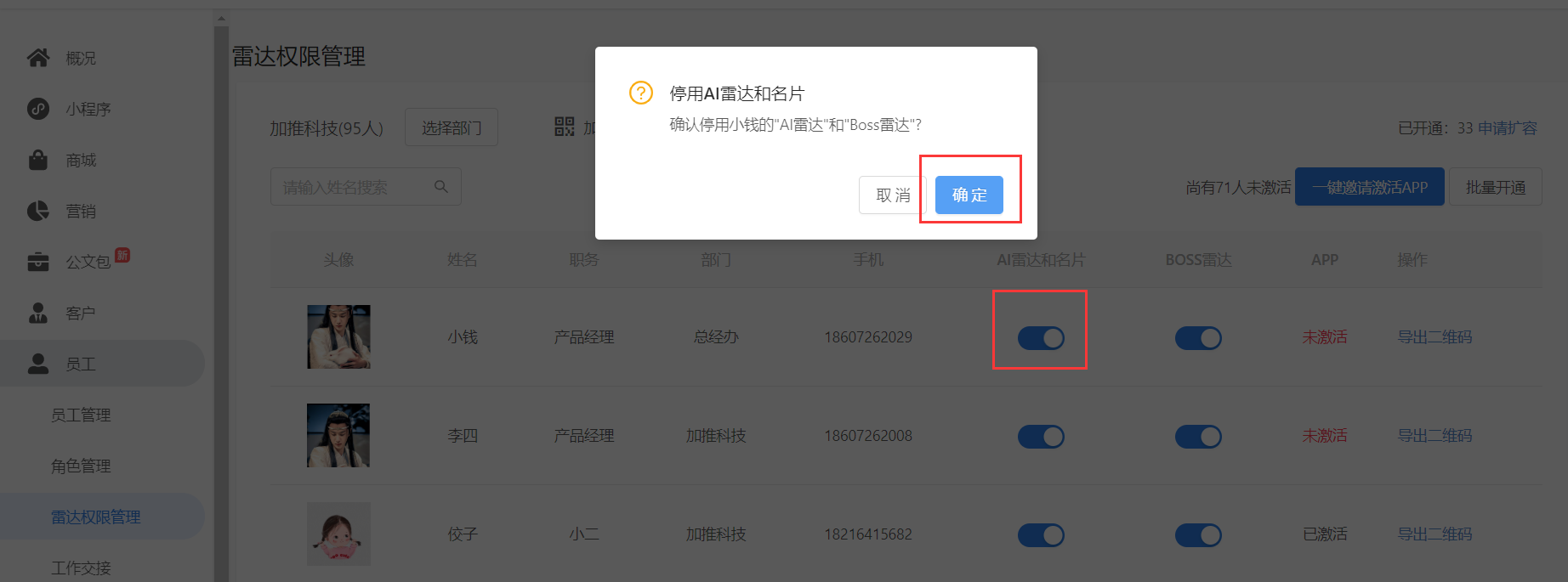Go to 员工管理 in sidebar
Image resolution: width=1568 pixels, height=582 pixels.
coord(81,415)
